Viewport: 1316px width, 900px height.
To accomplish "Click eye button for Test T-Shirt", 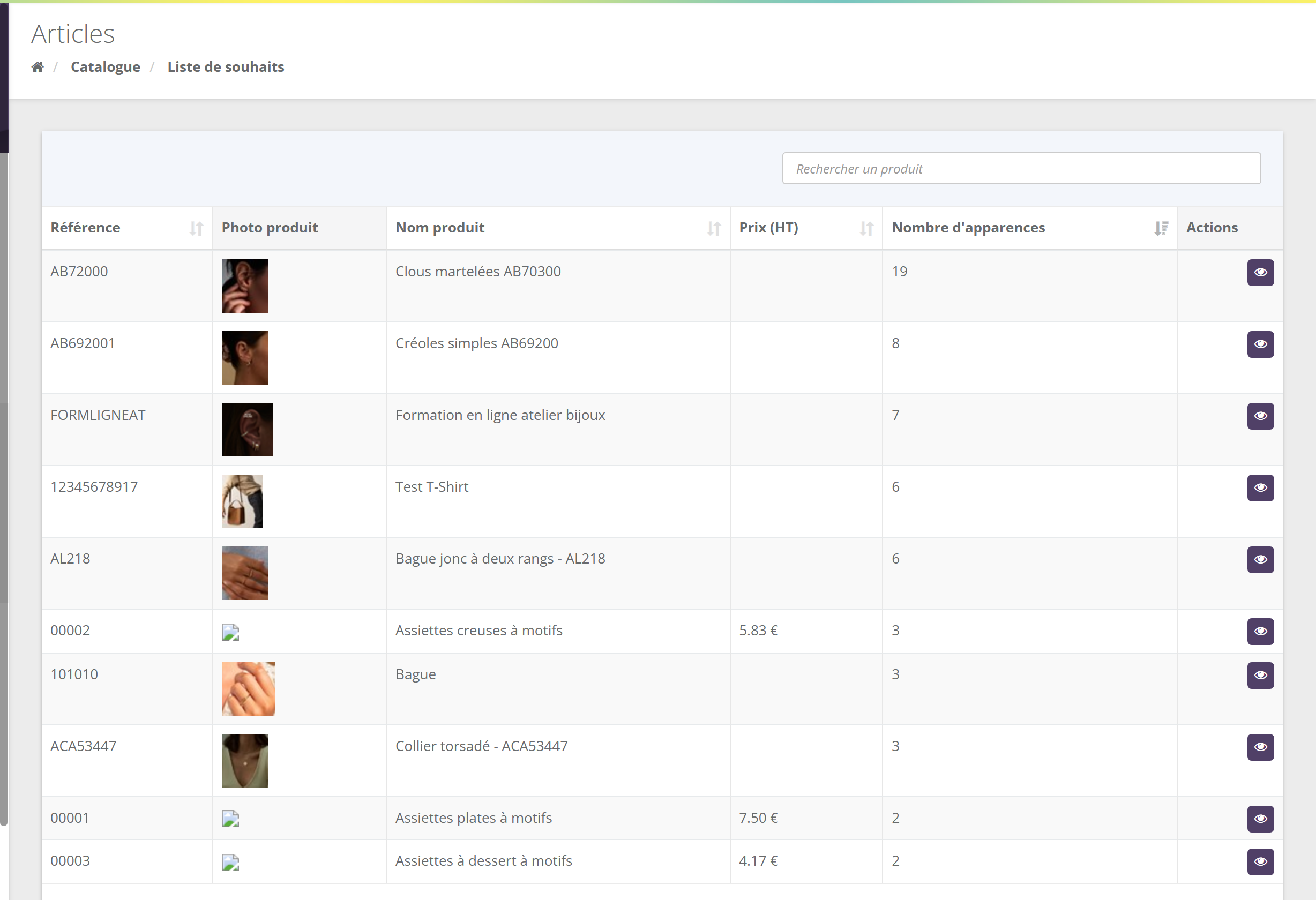I will coord(1260,488).
